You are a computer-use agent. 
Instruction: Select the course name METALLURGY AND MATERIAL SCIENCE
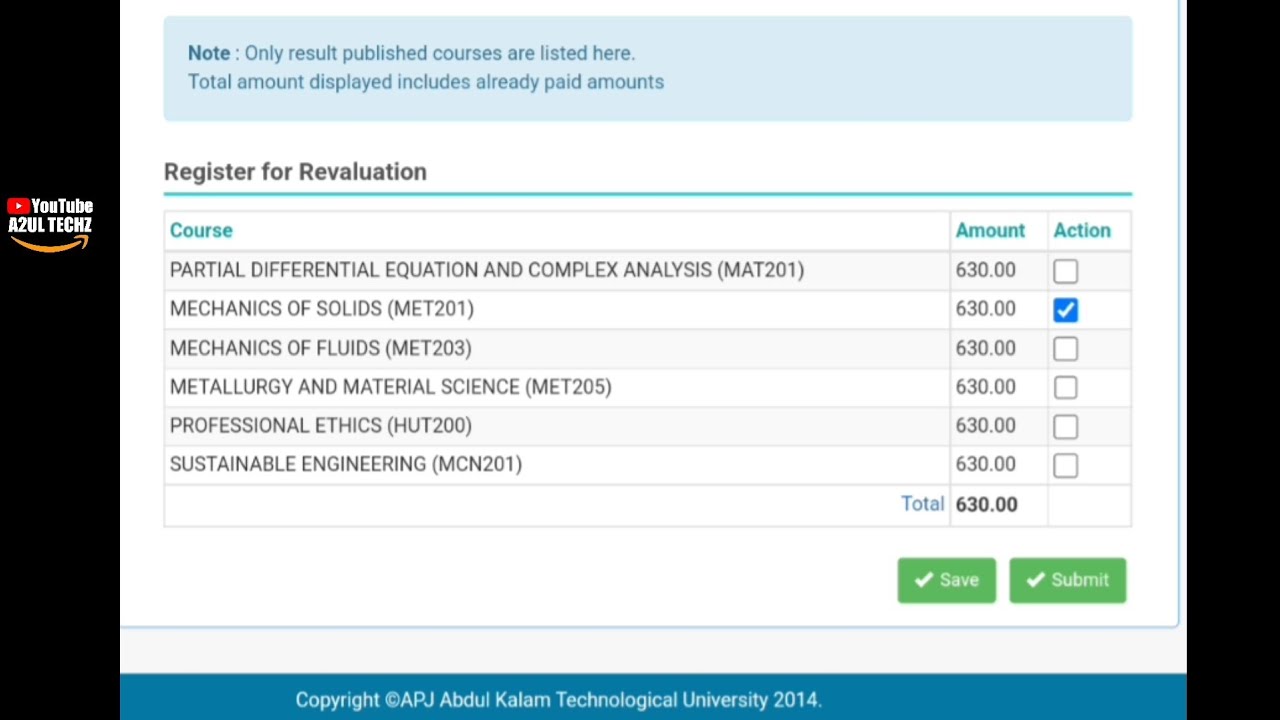(391, 387)
